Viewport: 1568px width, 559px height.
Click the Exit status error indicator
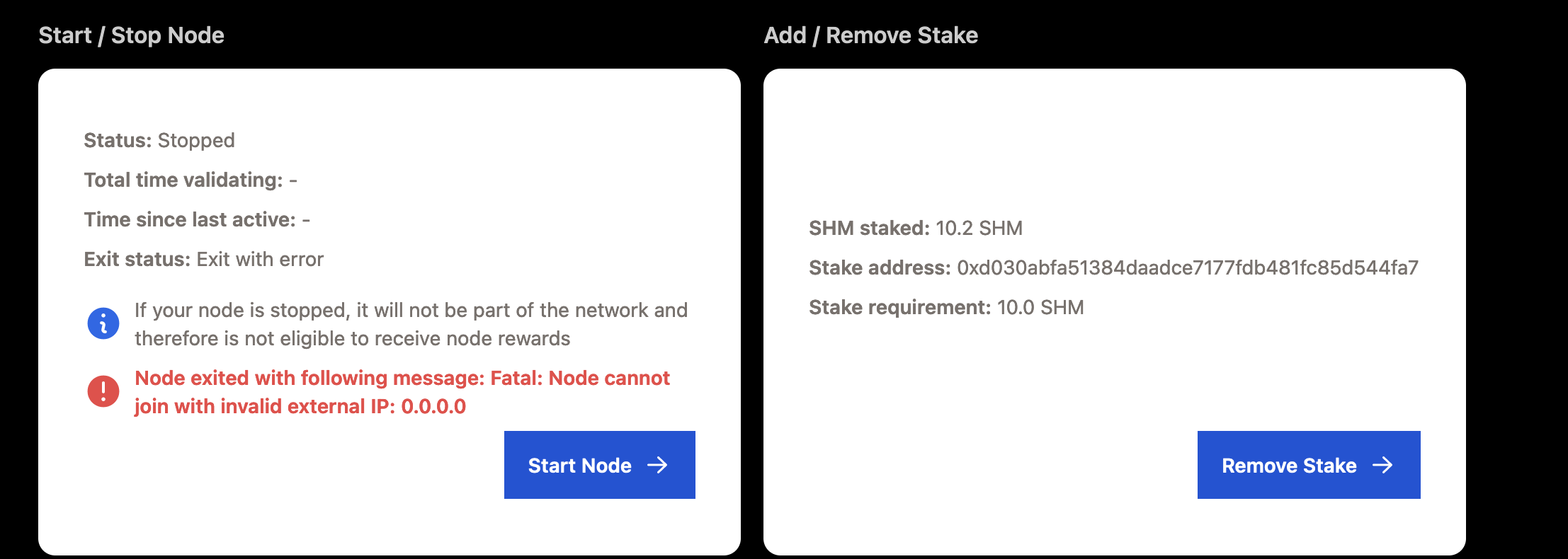(203, 258)
